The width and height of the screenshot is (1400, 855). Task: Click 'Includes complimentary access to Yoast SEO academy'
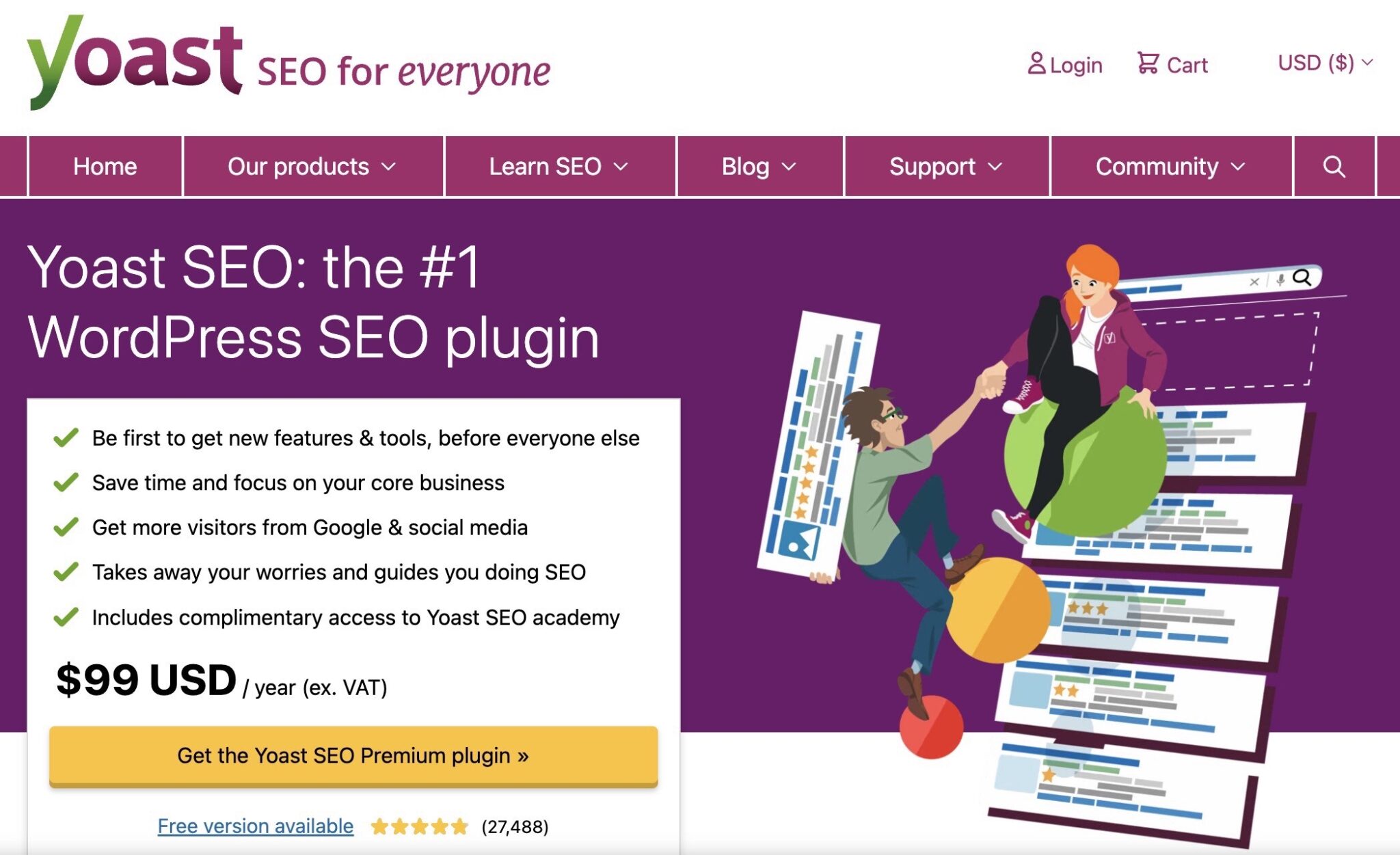click(355, 618)
